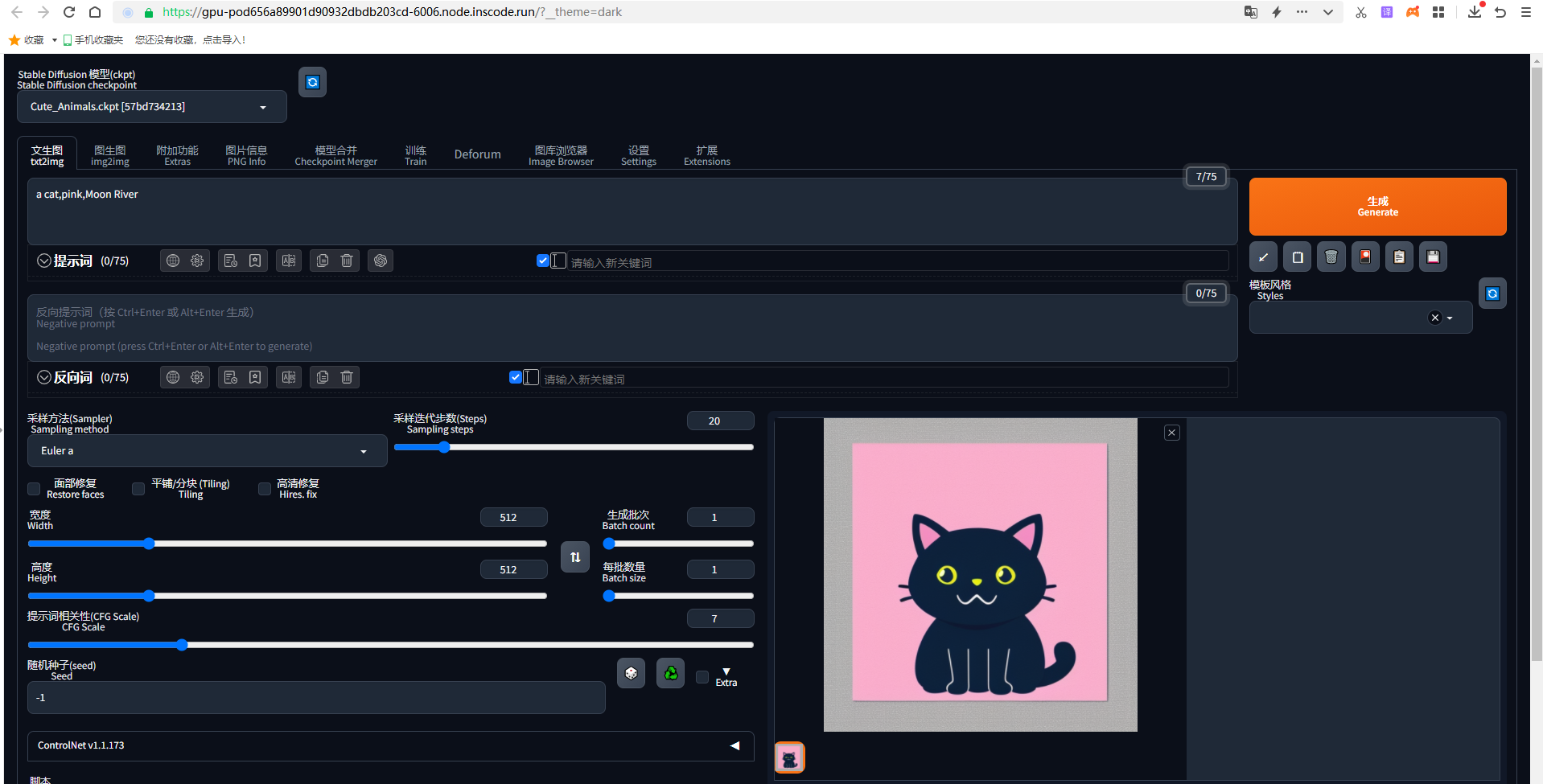Screen dimensions: 1543x784
Task: Enable the Restore faces checkbox
Action: click(34, 489)
